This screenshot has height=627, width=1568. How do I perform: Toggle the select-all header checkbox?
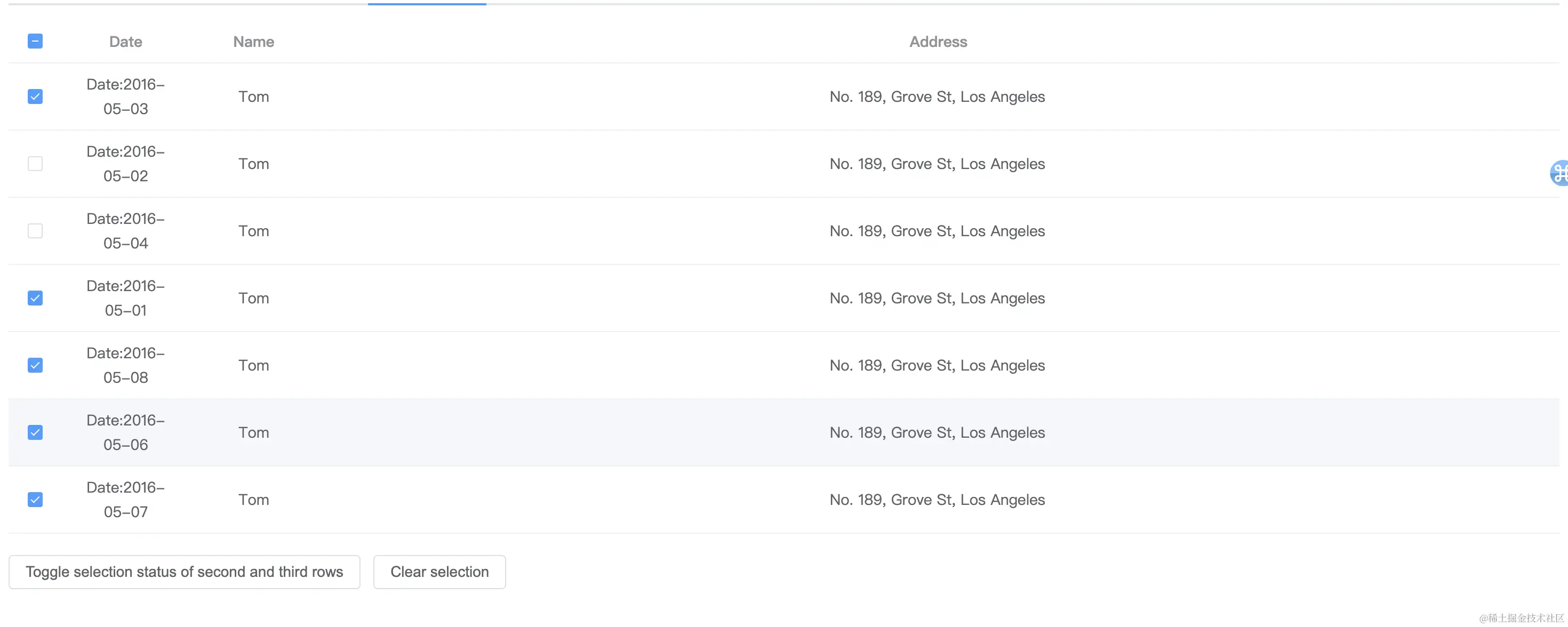click(x=35, y=42)
